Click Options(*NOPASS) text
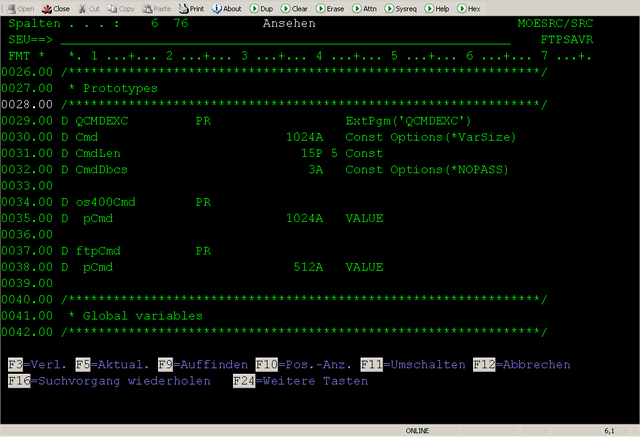The width and height of the screenshot is (640, 437). pos(449,170)
